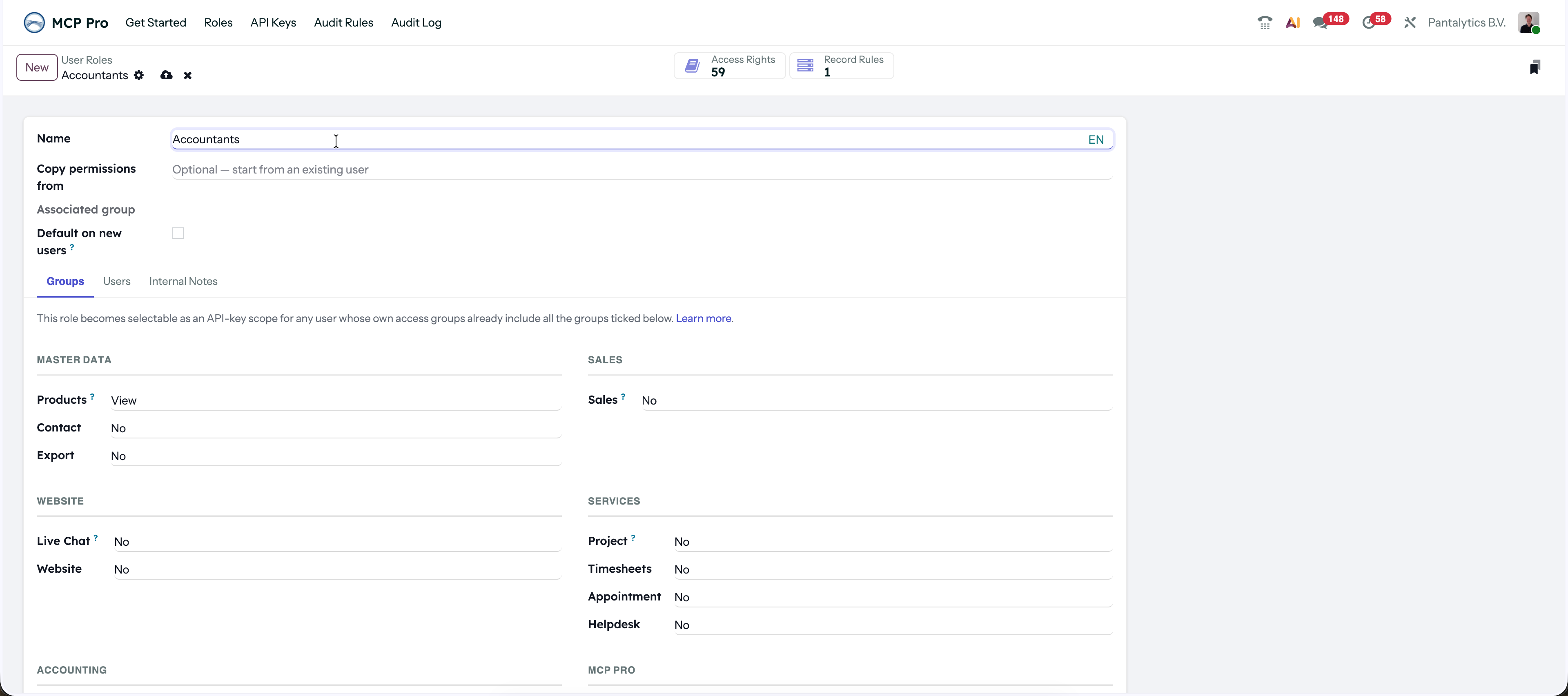Show help tooltip next to Sales
The height and width of the screenshot is (696, 1568).
click(x=623, y=397)
